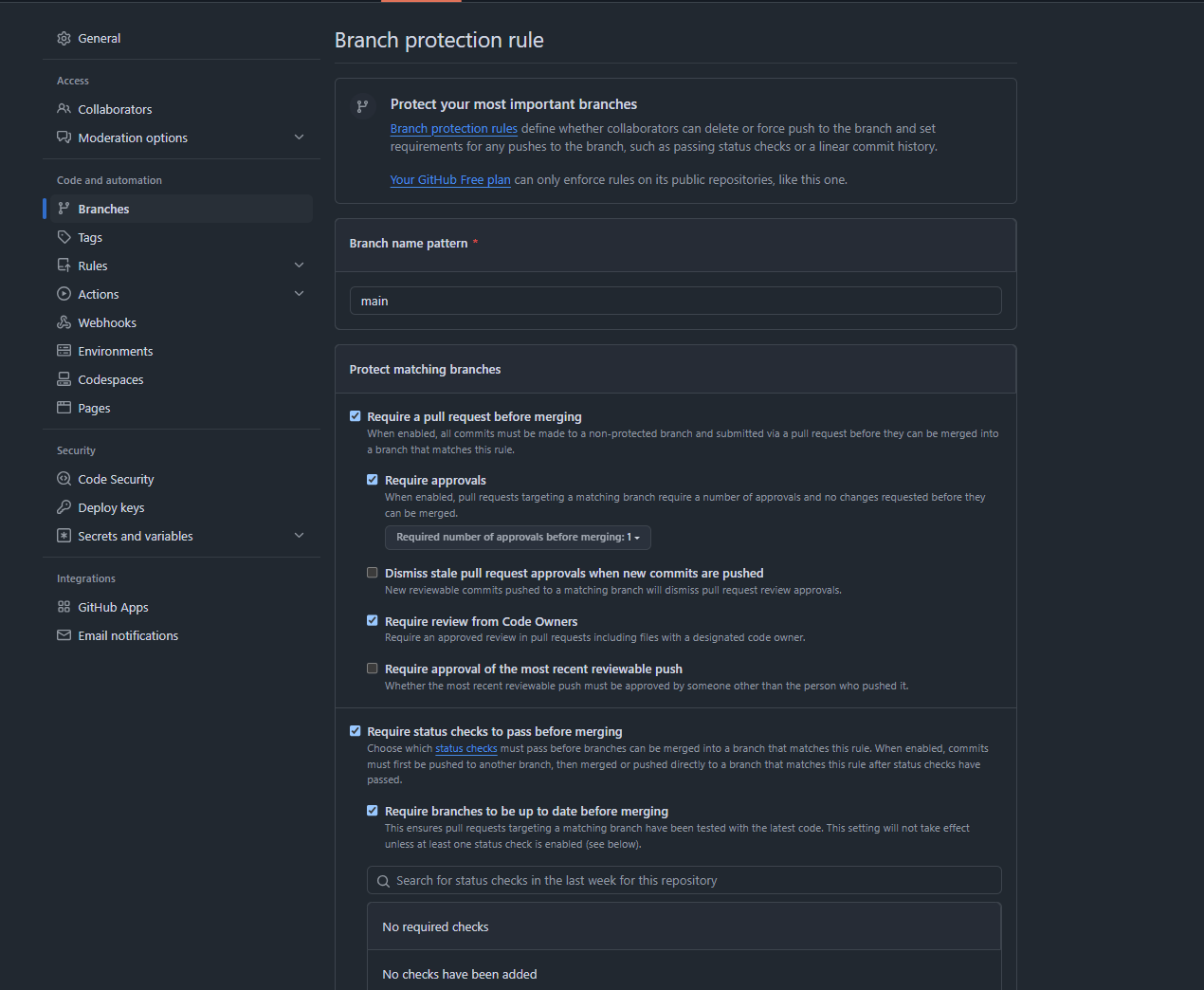
Task: Click the Branches git-branch icon in sidebar
Action: coord(64,209)
